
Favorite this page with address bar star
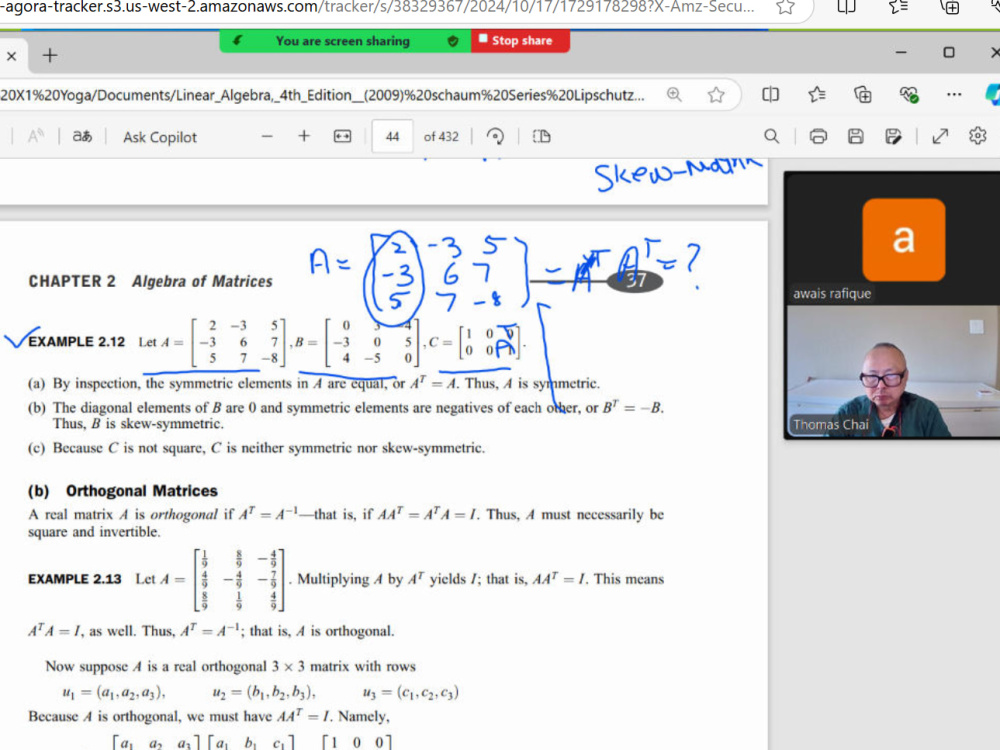[x=716, y=95]
